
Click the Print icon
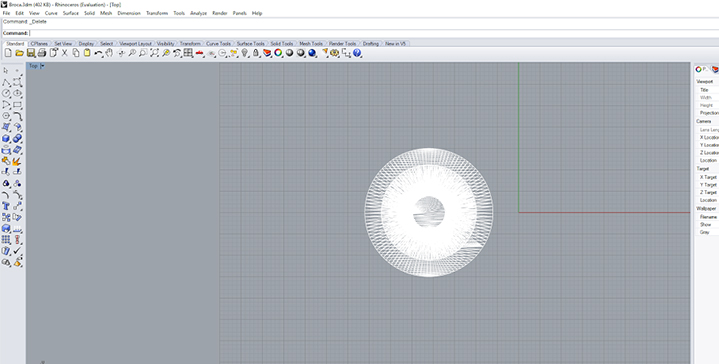(x=42, y=53)
